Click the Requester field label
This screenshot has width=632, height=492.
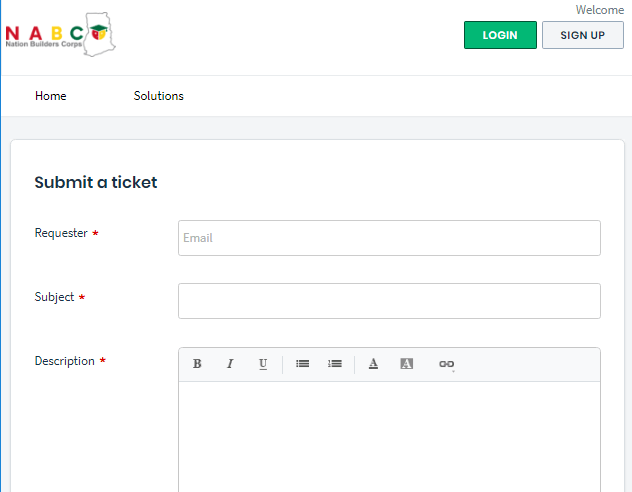(61, 233)
